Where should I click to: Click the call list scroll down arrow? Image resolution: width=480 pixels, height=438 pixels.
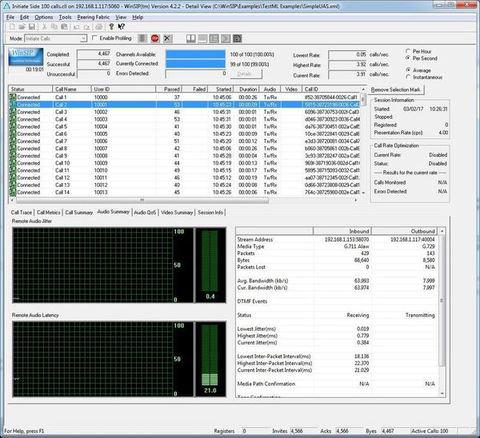pyautogui.click(x=363, y=193)
